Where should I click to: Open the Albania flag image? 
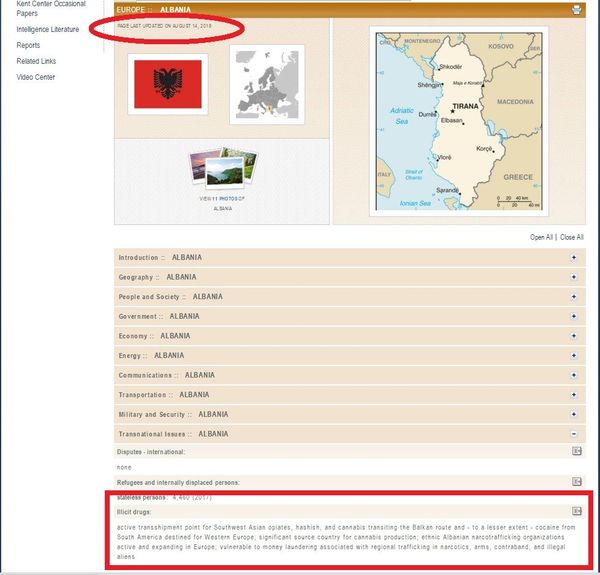(x=168, y=84)
